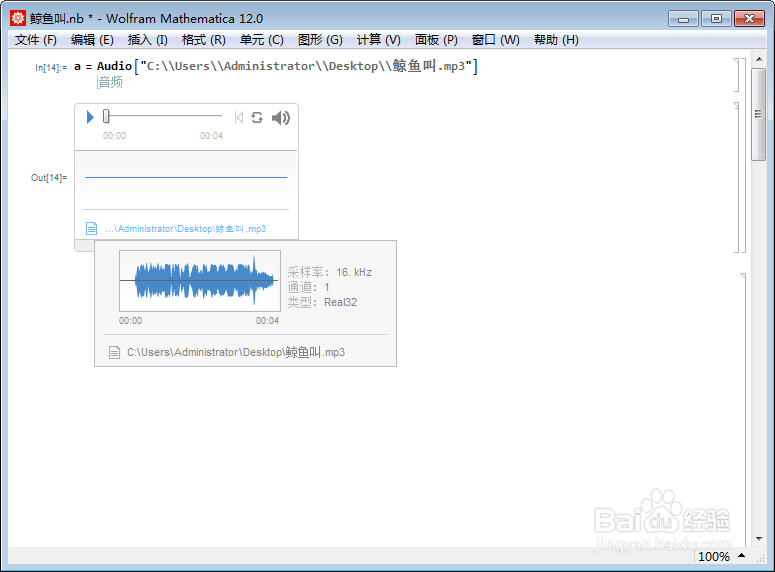Open the 100% zoom magnification dropdown
Image resolution: width=775 pixels, height=572 pixels.
722,556
